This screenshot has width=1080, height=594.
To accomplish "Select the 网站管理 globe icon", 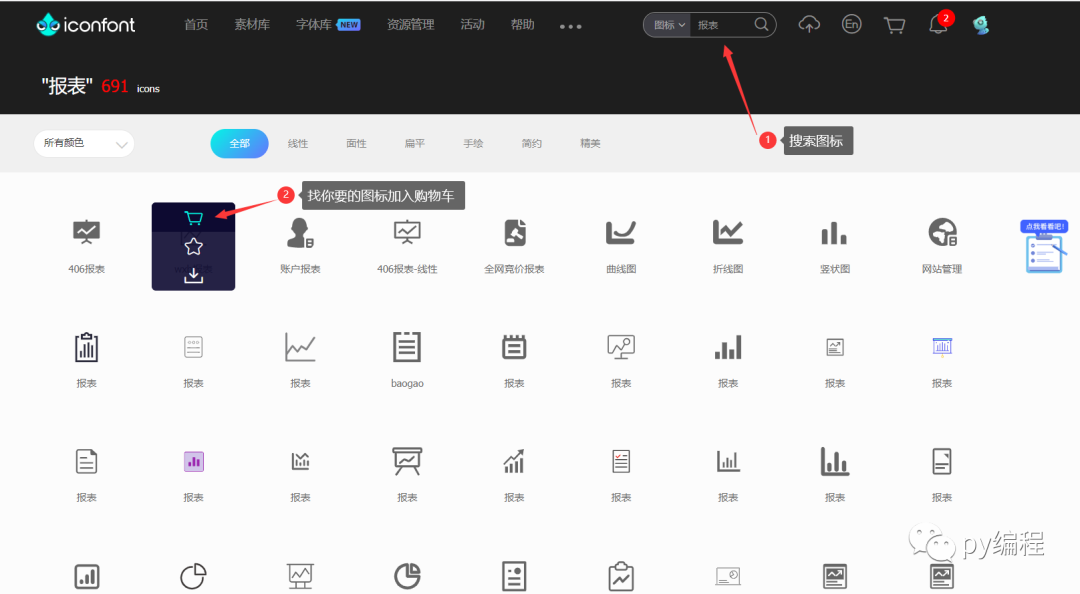I will click(x=942, y=232).
